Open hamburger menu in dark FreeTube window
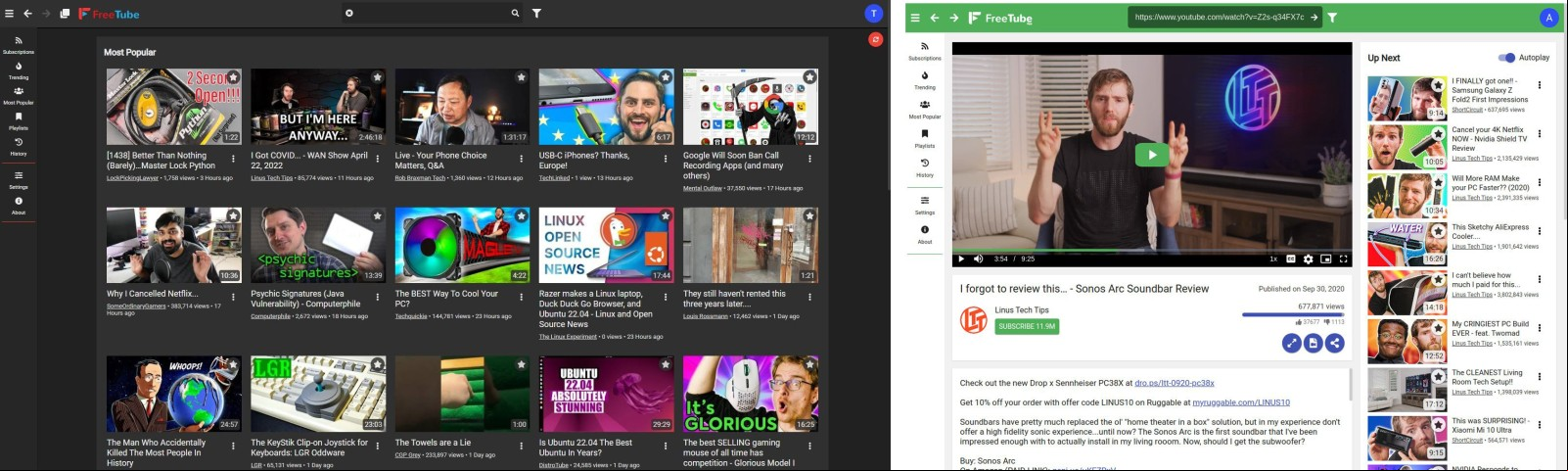The height and width of the screenshot is (471, 1568). [x=10, y=14]
